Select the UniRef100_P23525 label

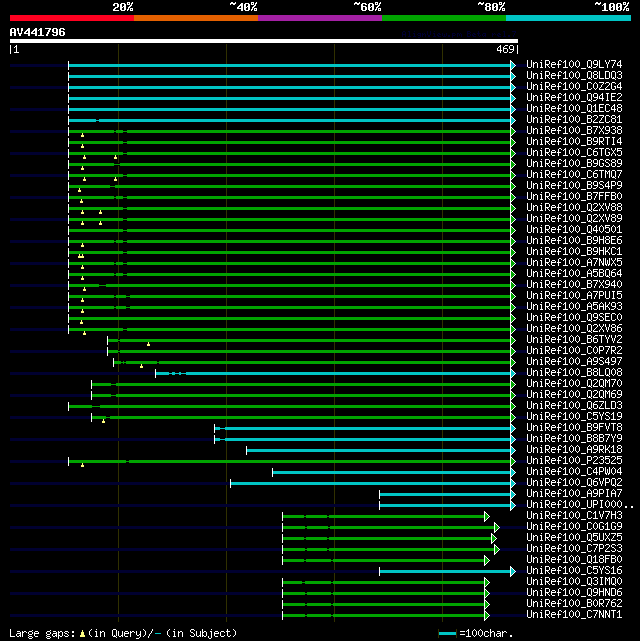574,461
